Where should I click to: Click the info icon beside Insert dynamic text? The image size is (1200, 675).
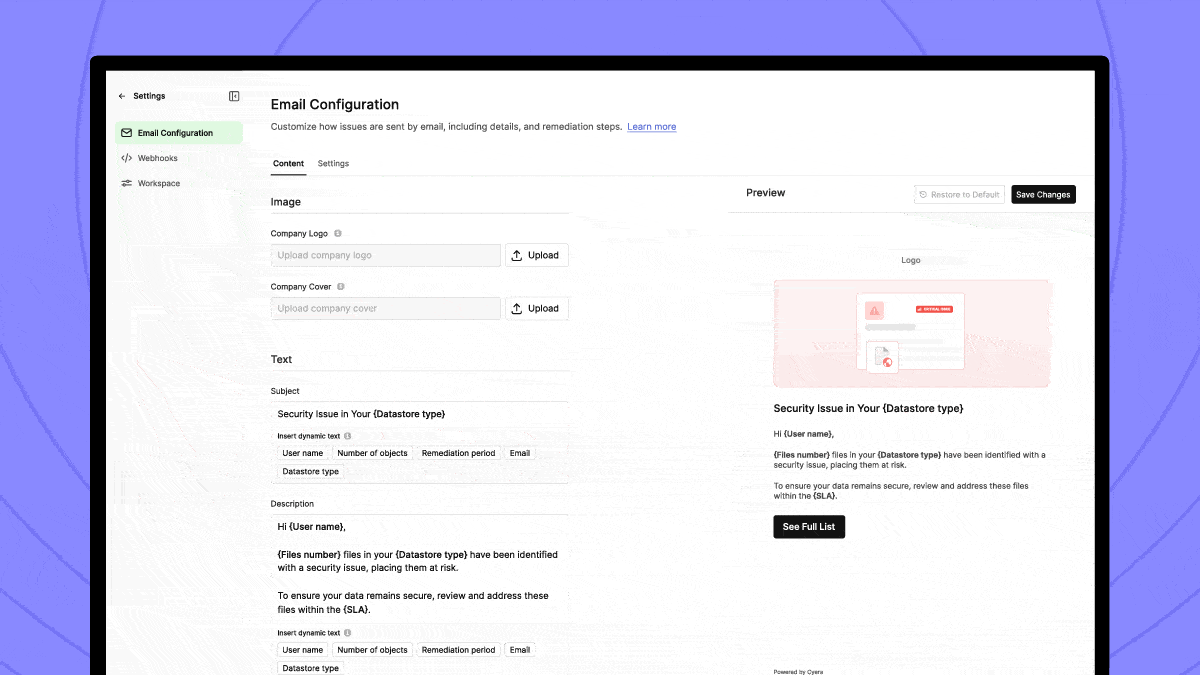point(347,435)
